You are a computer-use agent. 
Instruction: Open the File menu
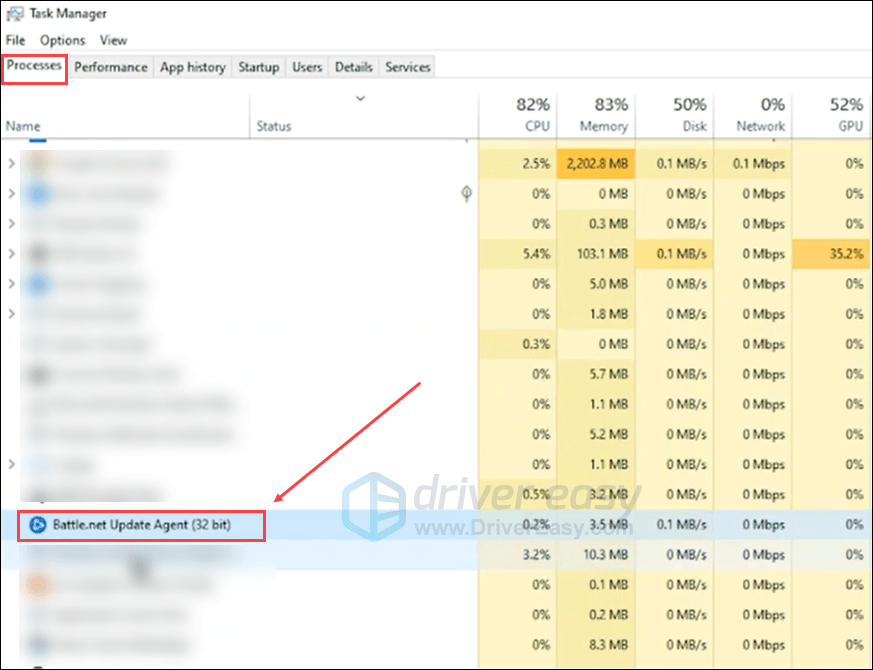click(x=15, y=40)
